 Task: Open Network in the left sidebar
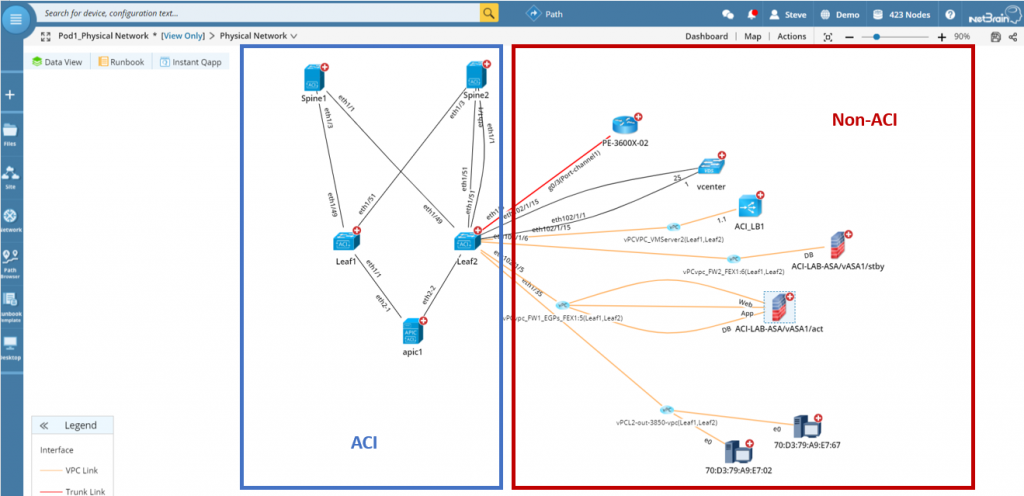10,221
